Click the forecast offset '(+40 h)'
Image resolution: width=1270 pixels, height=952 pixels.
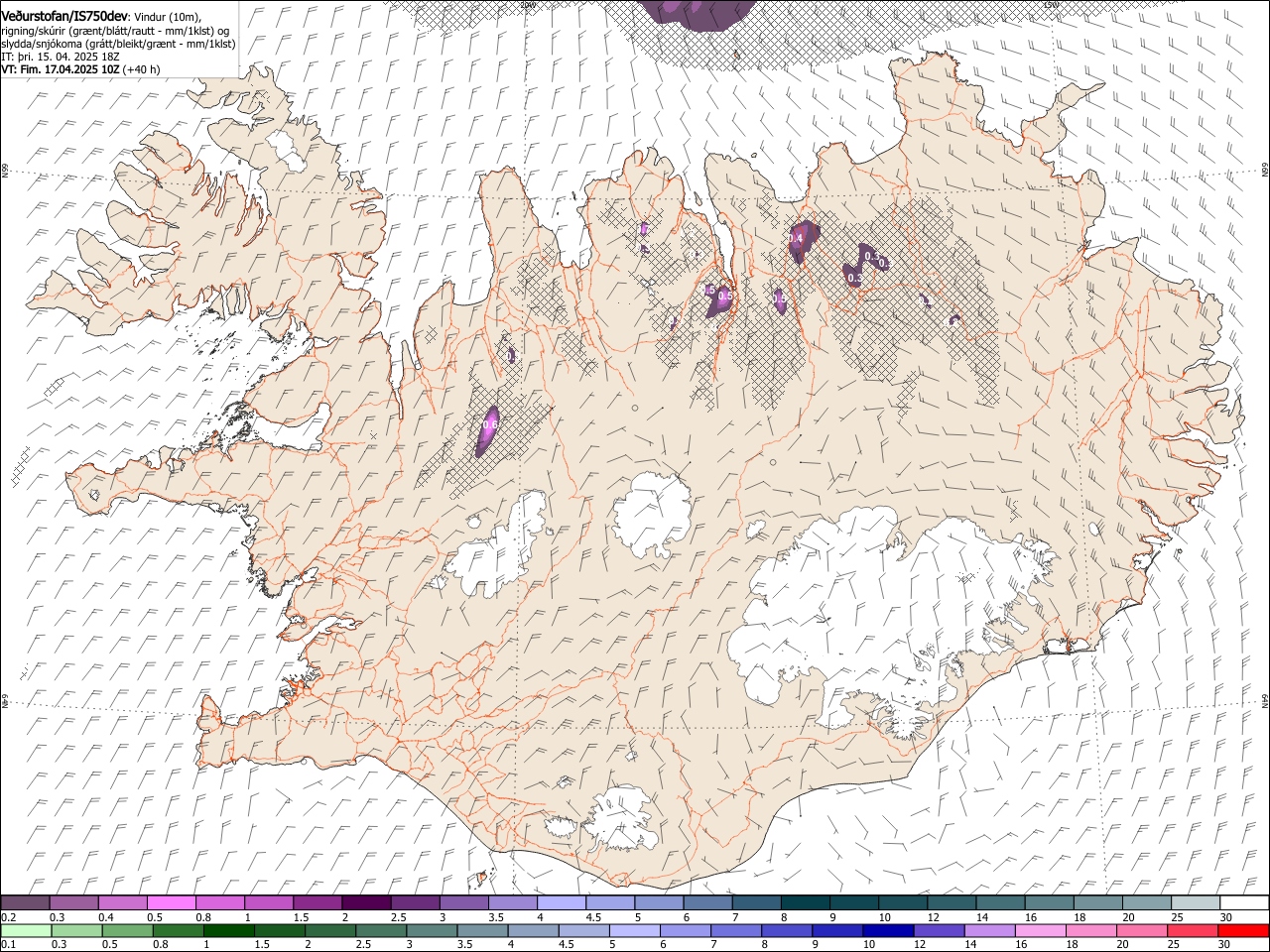[142, 69]
